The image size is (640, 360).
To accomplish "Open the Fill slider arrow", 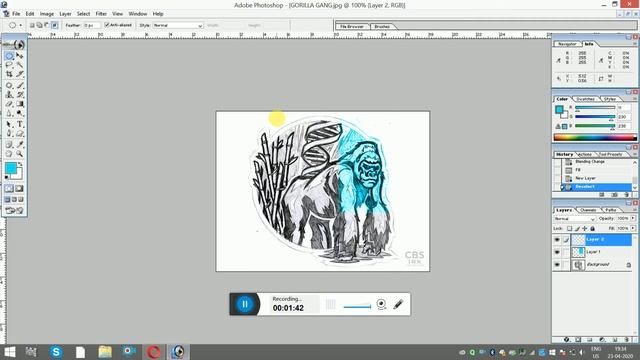I will (x=633, y=228).
